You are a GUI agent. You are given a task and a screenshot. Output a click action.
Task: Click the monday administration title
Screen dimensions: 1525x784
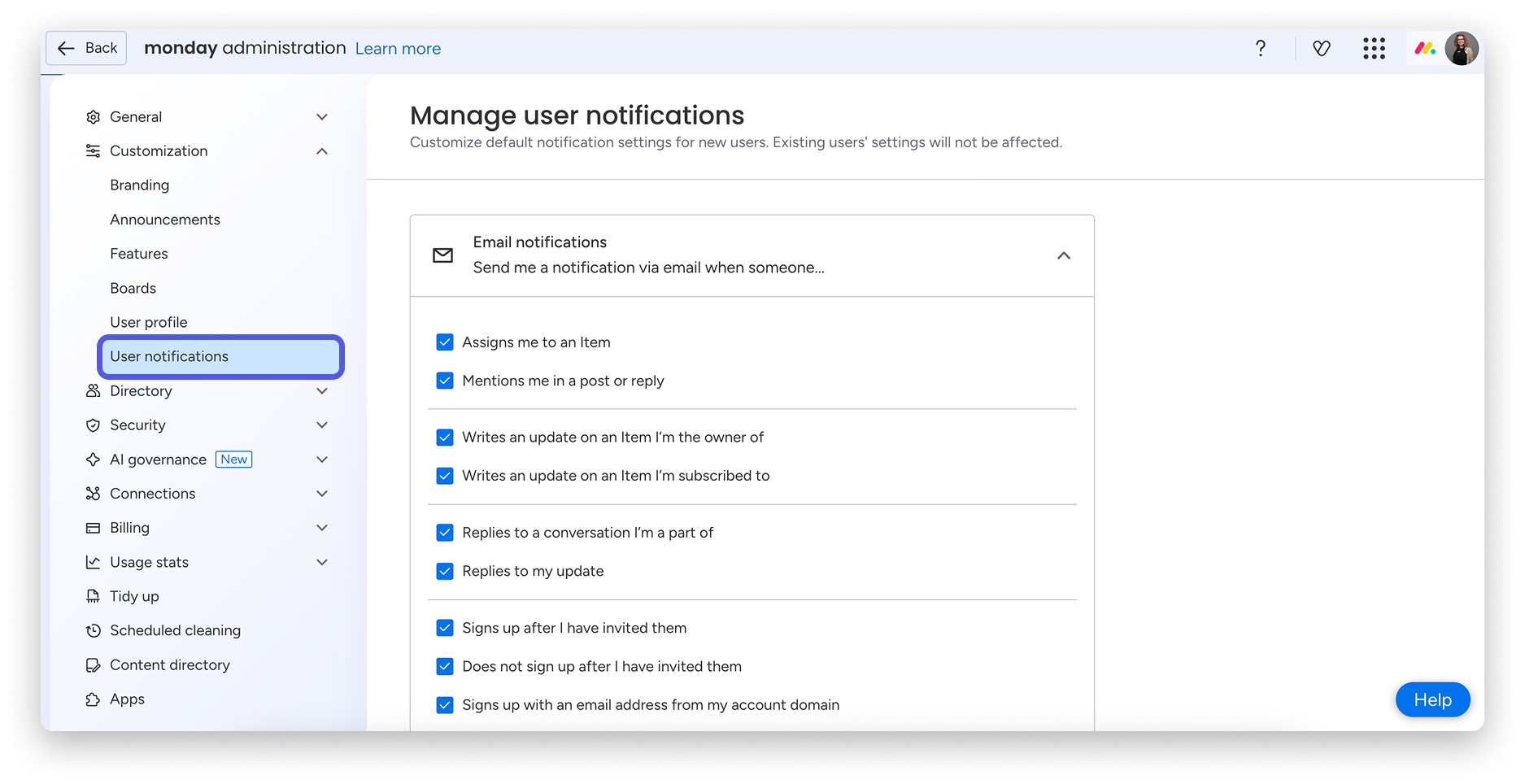click(x=245, y=48)
